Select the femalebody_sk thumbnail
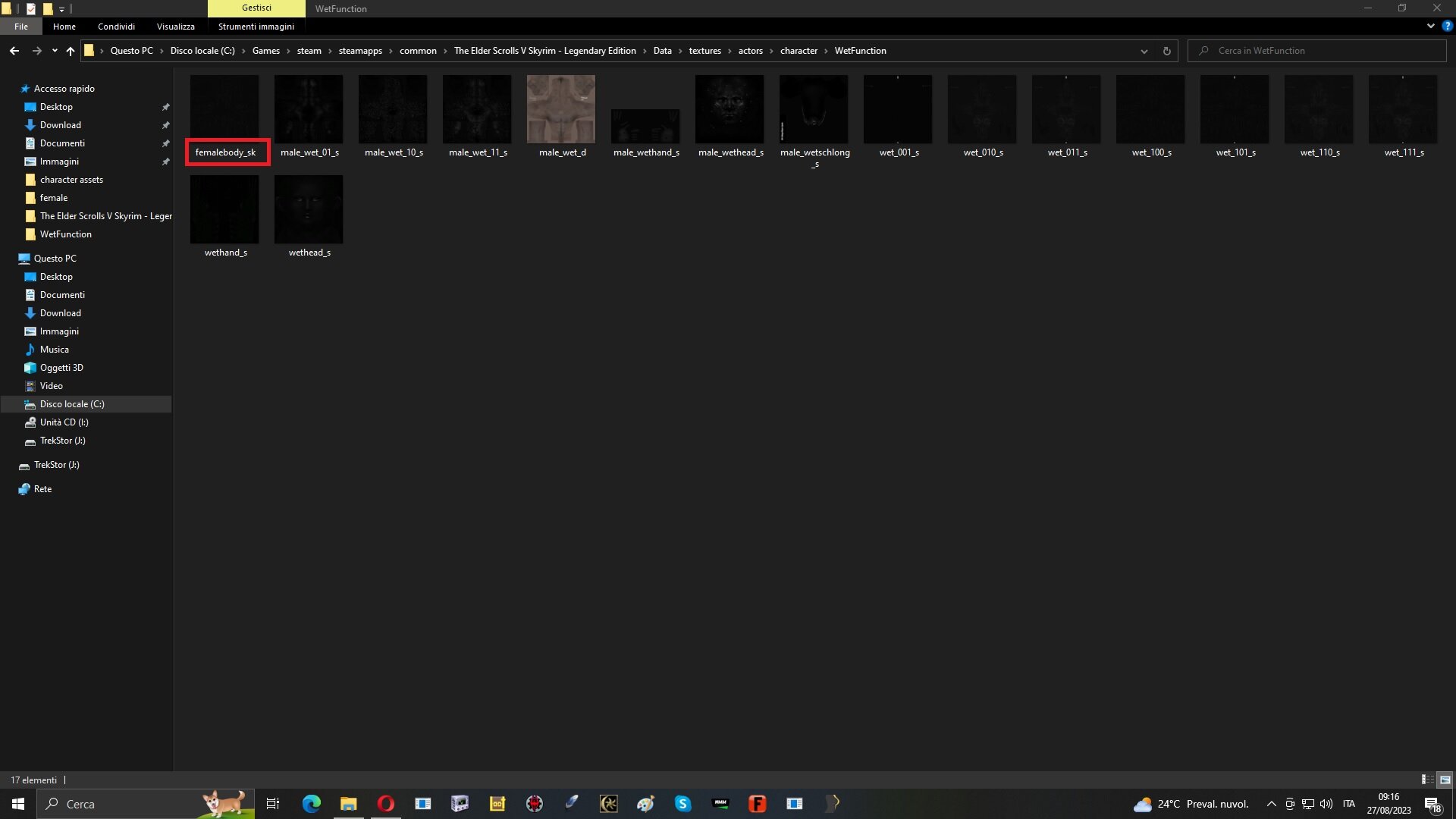Image resolution: width=1456 pixels, height=819 pixels. (x=224, y=109)
